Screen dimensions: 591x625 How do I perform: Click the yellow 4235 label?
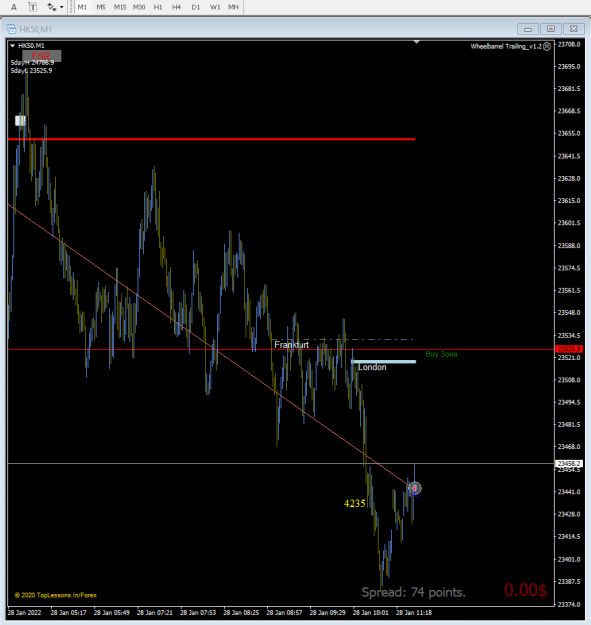(x=355, y=503)
